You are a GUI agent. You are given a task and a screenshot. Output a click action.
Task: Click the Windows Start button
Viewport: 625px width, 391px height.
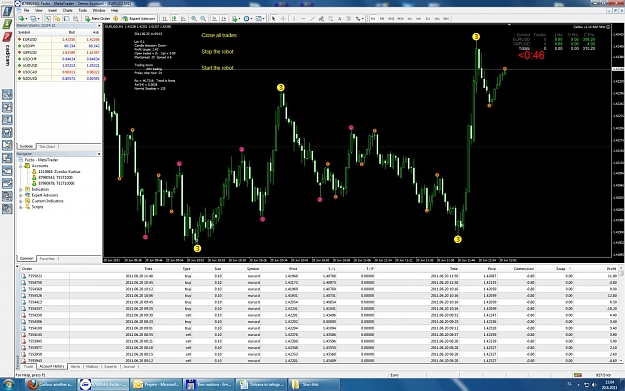tap(8, 385)
